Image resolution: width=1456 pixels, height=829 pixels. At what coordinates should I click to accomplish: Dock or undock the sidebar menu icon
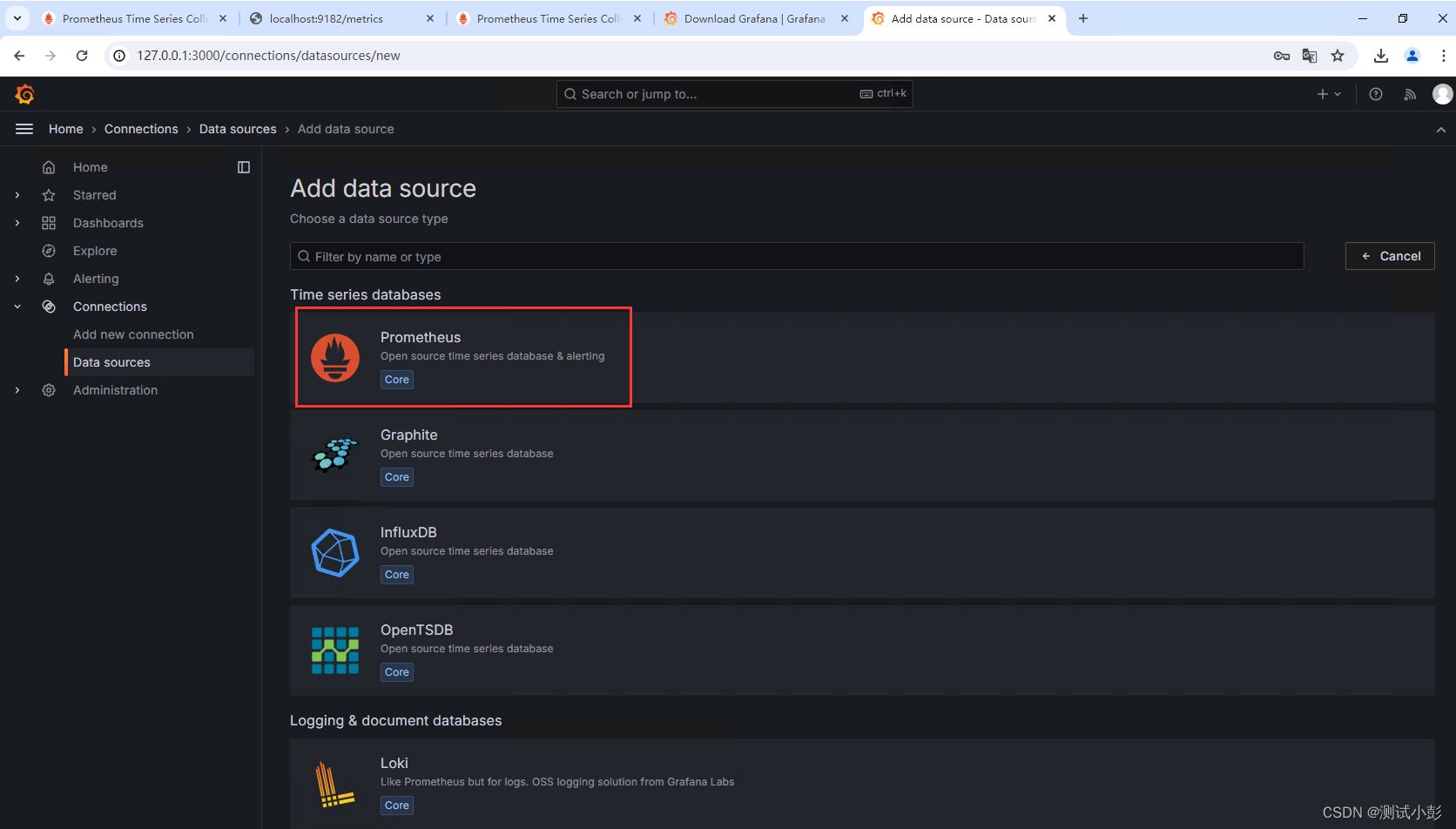tap(244, 167)
